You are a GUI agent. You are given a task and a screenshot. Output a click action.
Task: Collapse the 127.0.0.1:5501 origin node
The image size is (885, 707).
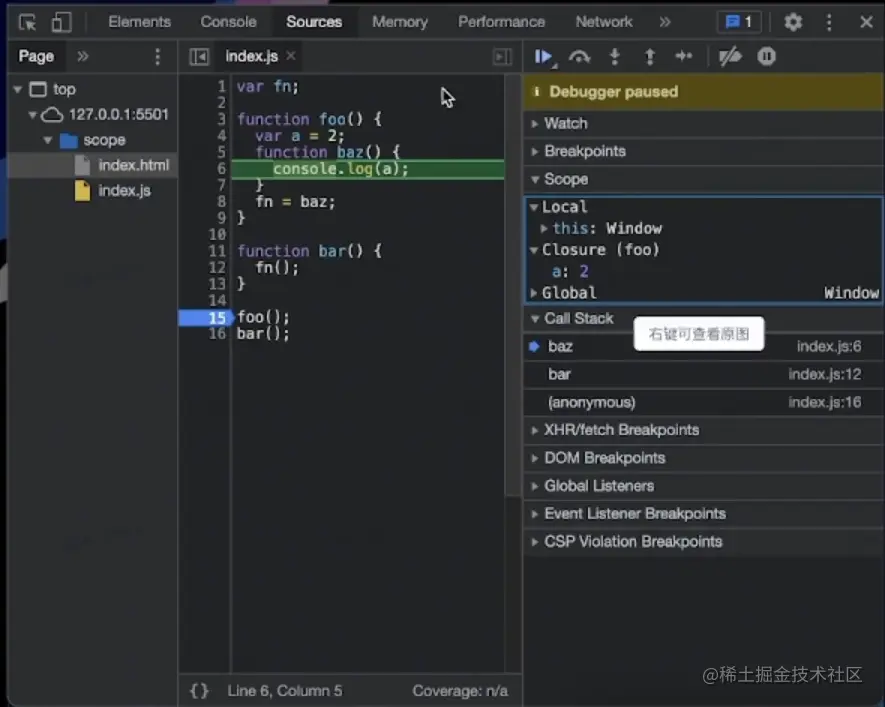click(32, 115)
